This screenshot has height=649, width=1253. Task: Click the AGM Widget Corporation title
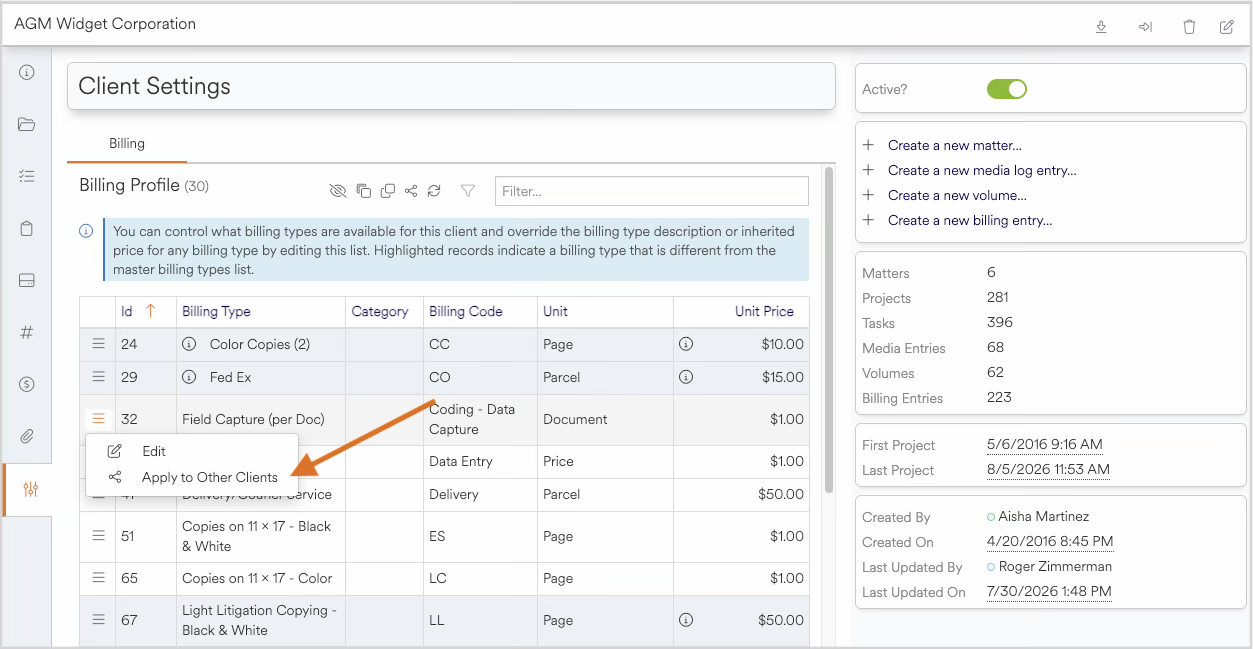pyautogui.click(x=105, y=24)
